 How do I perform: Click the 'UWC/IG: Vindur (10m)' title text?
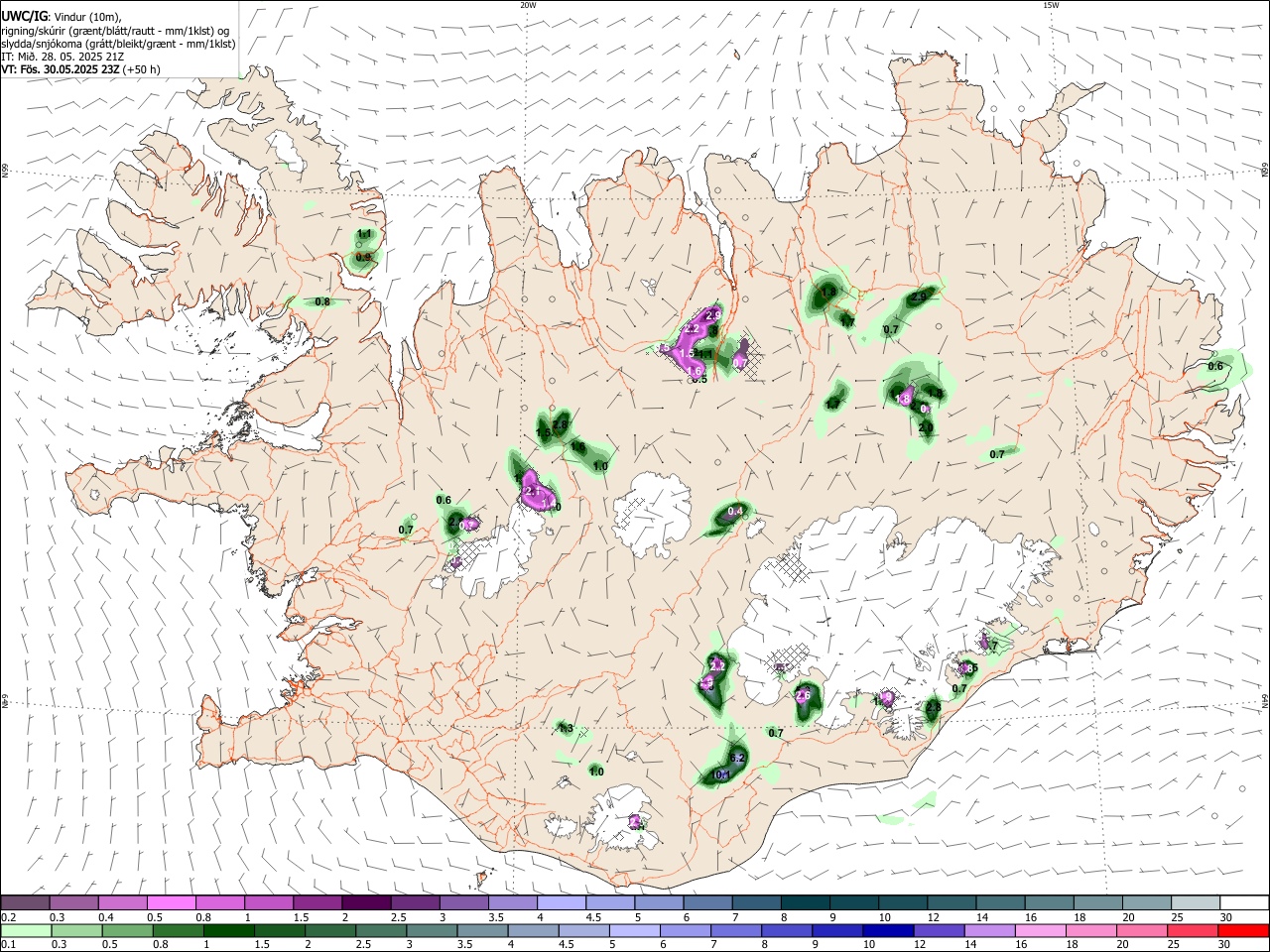coord(62,17)
